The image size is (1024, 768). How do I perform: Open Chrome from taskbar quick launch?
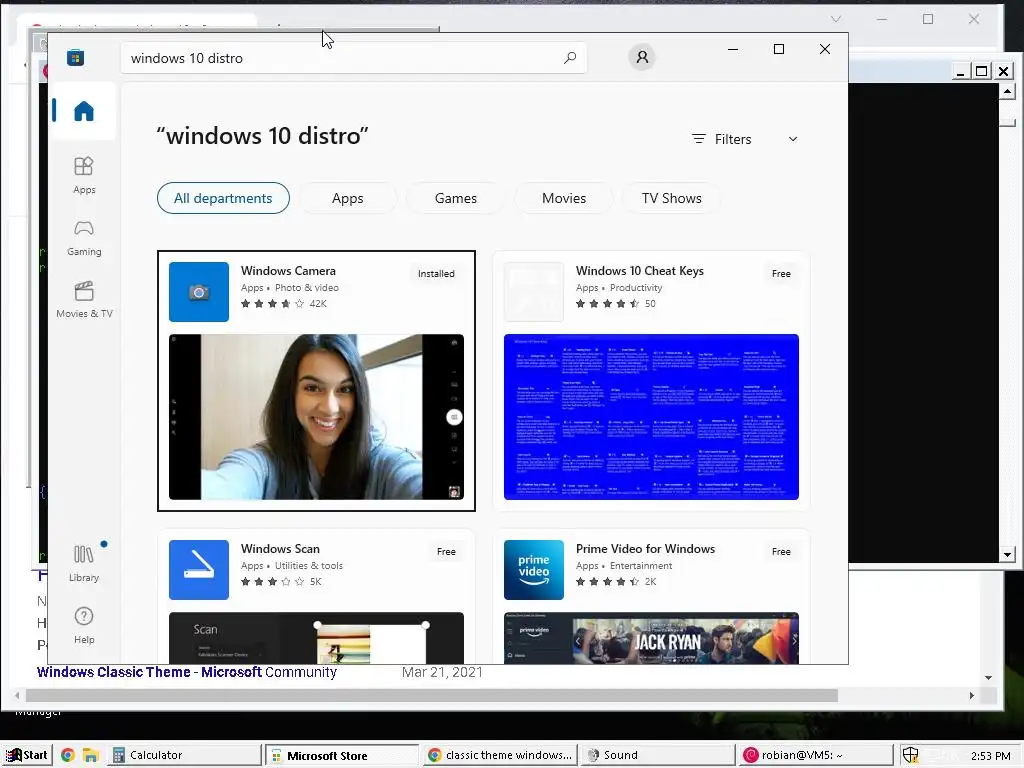click(x=67, y=755)
